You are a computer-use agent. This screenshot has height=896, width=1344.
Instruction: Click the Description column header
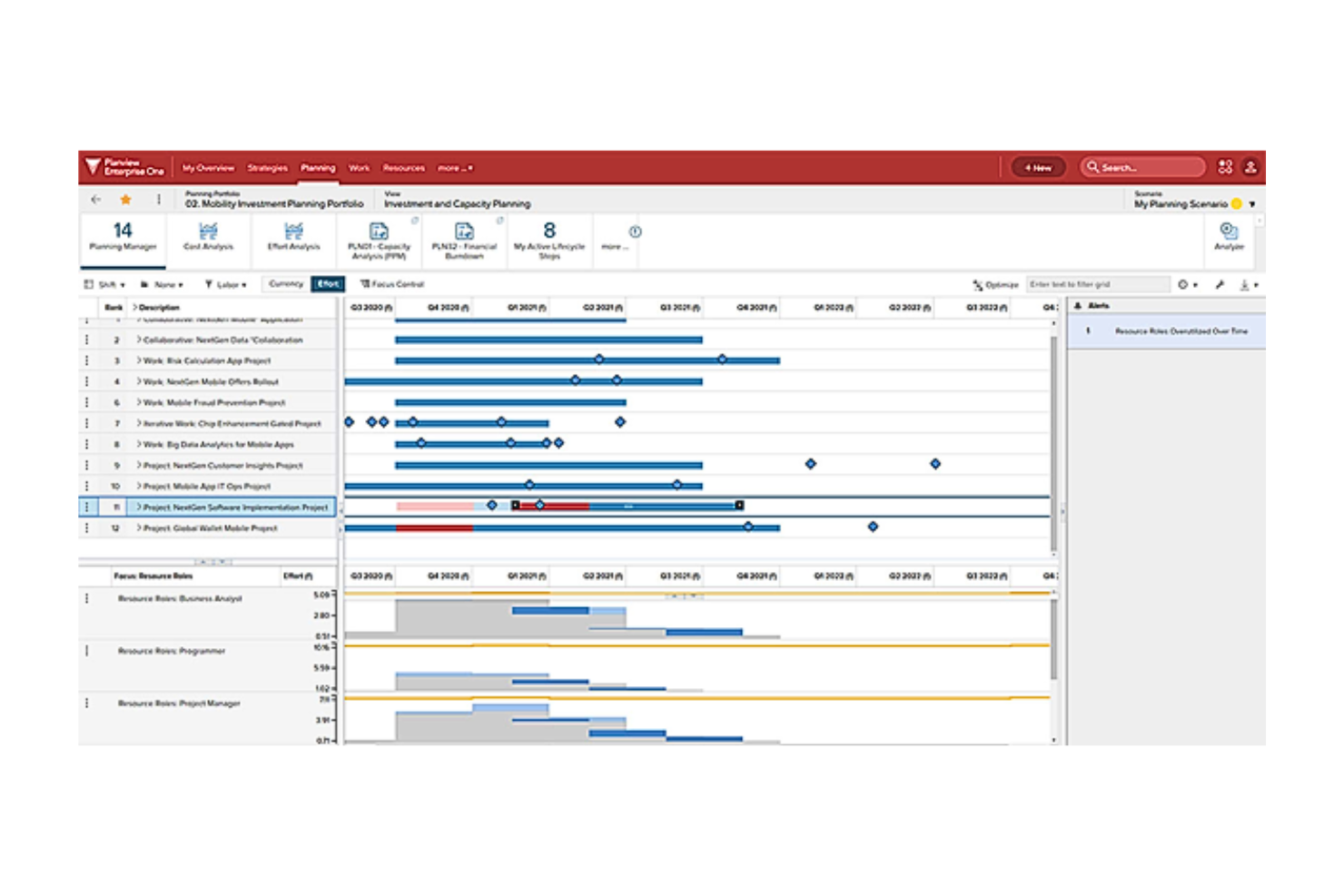(x=159, y=307)
